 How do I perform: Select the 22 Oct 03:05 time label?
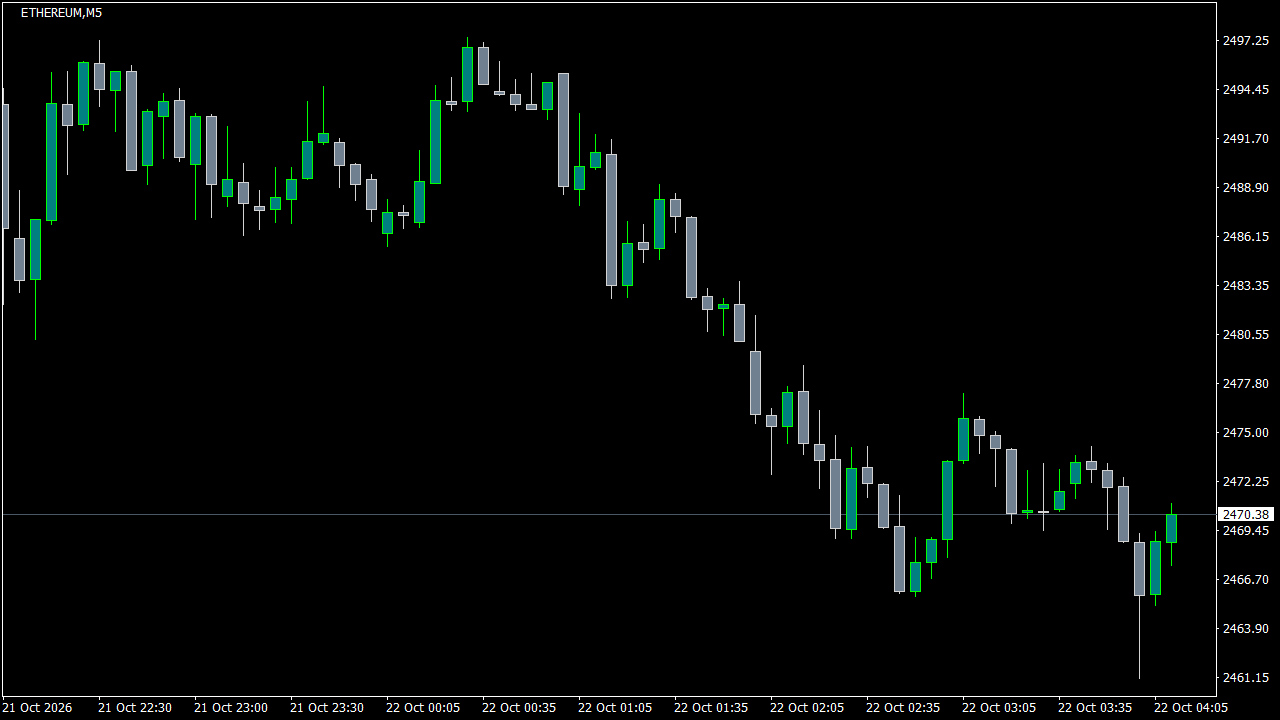999,708
